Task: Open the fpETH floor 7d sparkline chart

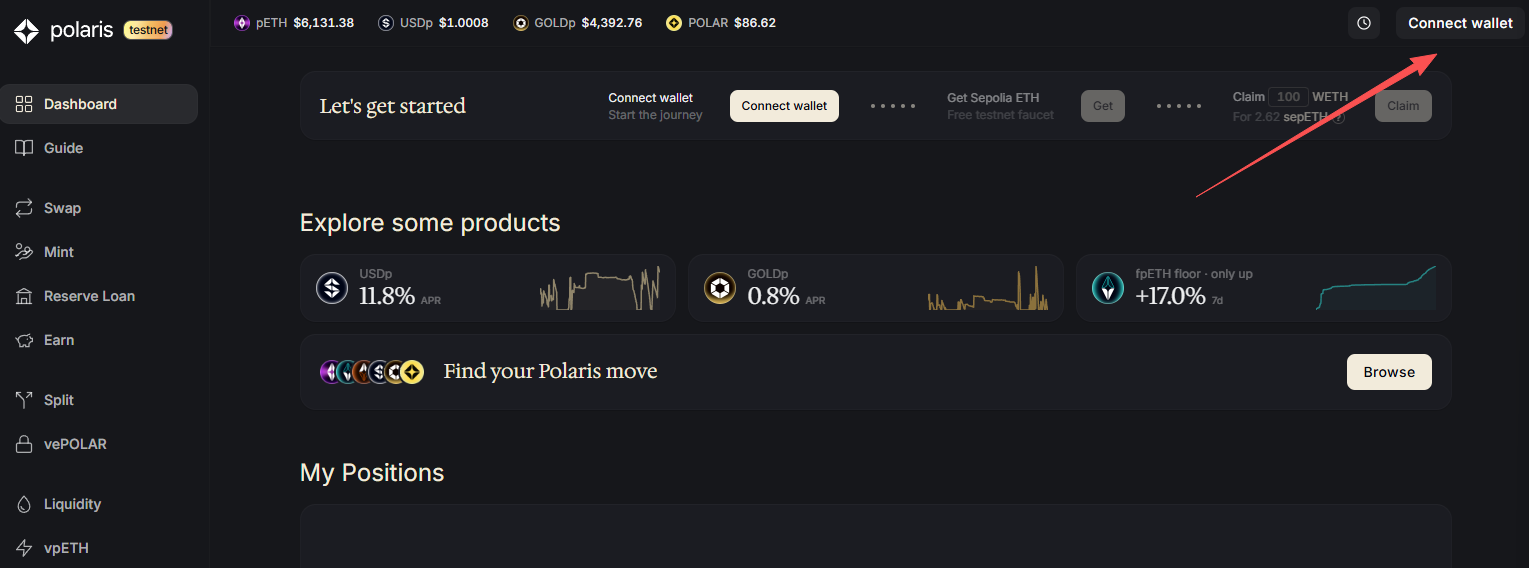Action: click(x=1376, y=288)
